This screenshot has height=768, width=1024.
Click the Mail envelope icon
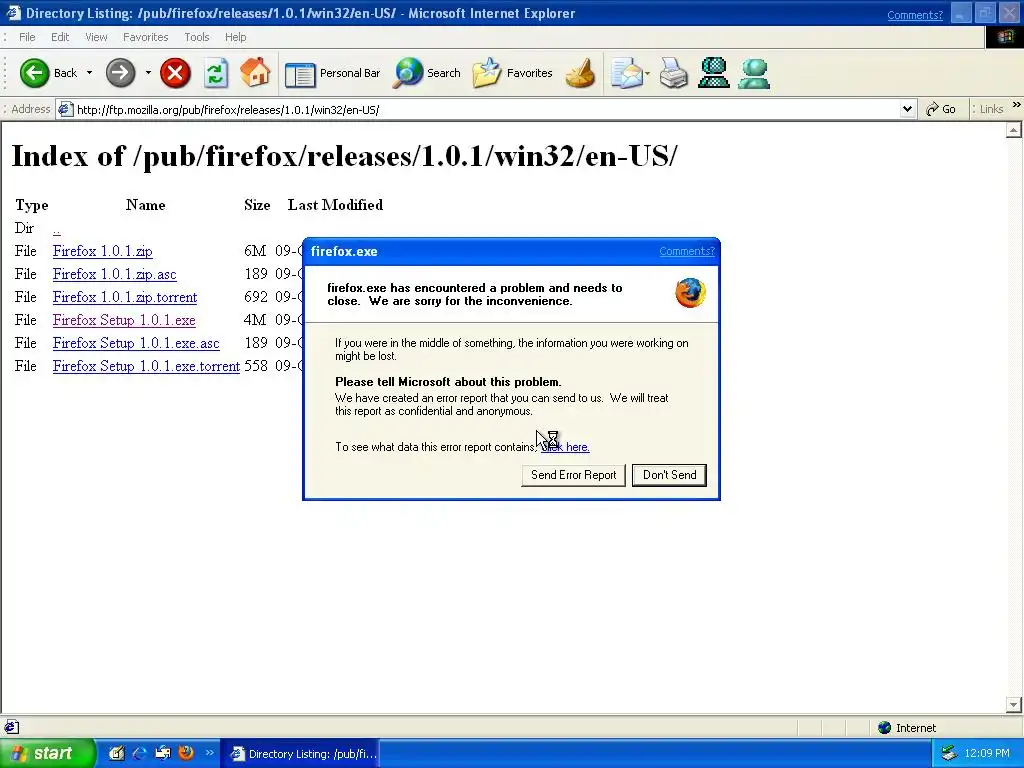(x=627, y=73)
